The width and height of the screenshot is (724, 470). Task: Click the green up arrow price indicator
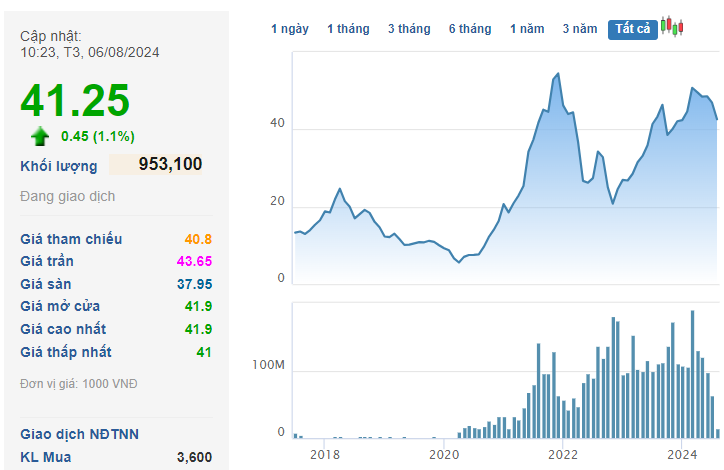point(40,136)
